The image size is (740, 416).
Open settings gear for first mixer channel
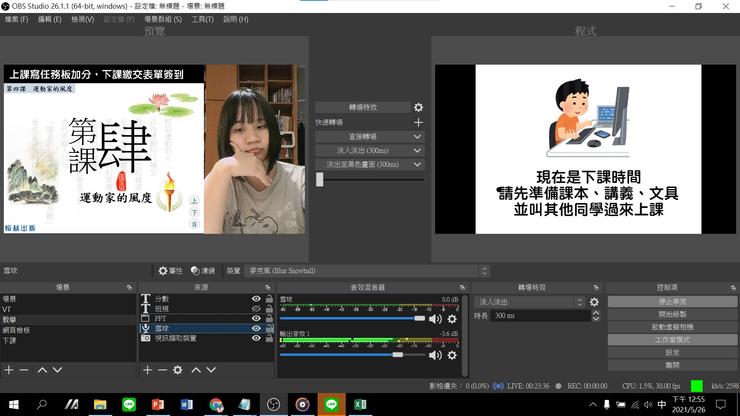[452, 319]
